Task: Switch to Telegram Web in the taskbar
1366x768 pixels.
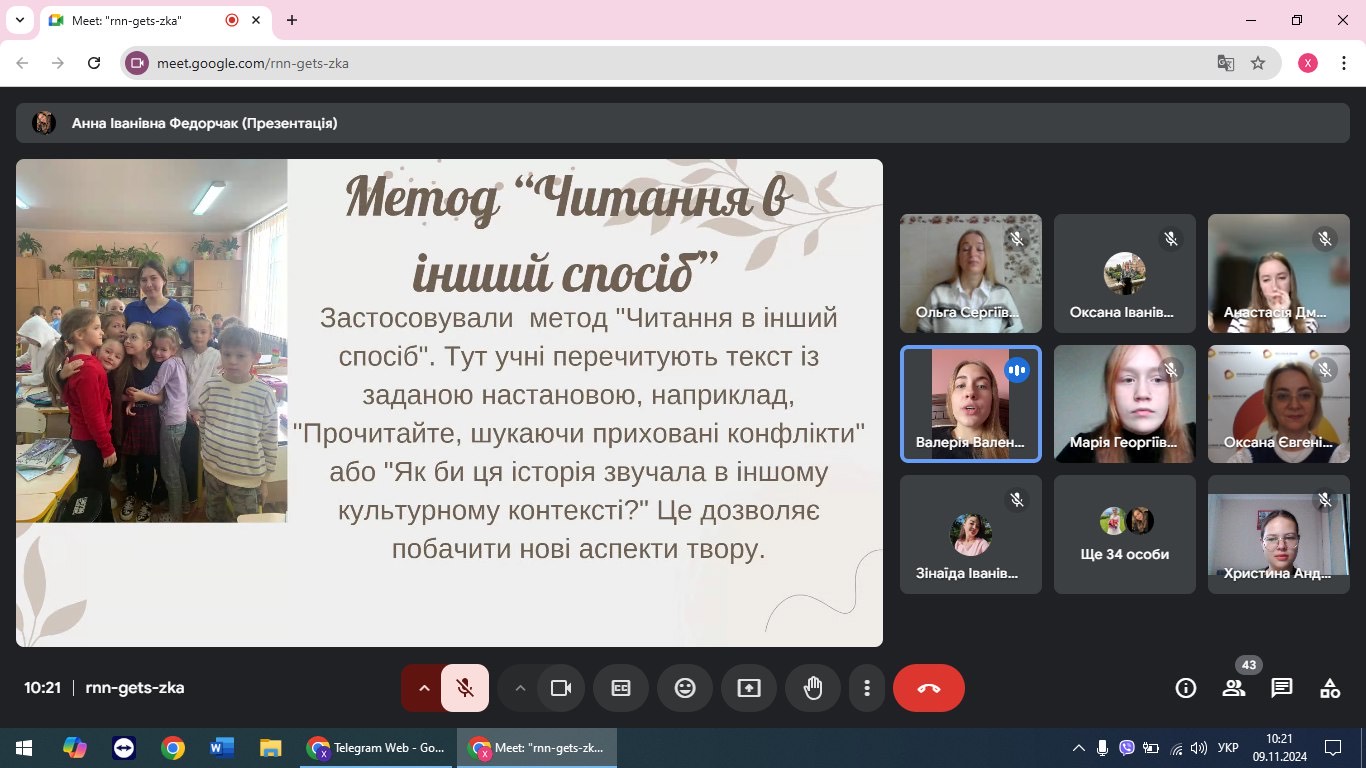Action: (377, 748)
